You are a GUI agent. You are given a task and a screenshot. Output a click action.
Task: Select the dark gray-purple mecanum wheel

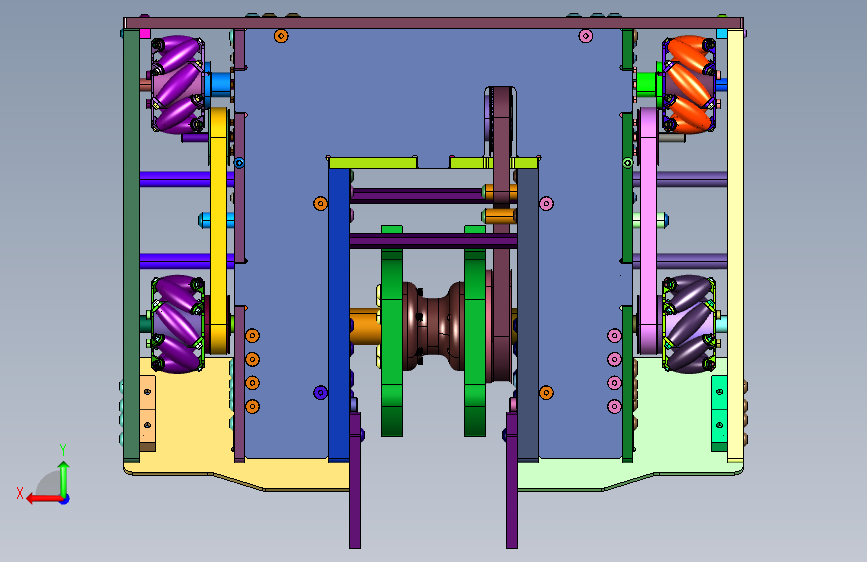pos(689,324)
